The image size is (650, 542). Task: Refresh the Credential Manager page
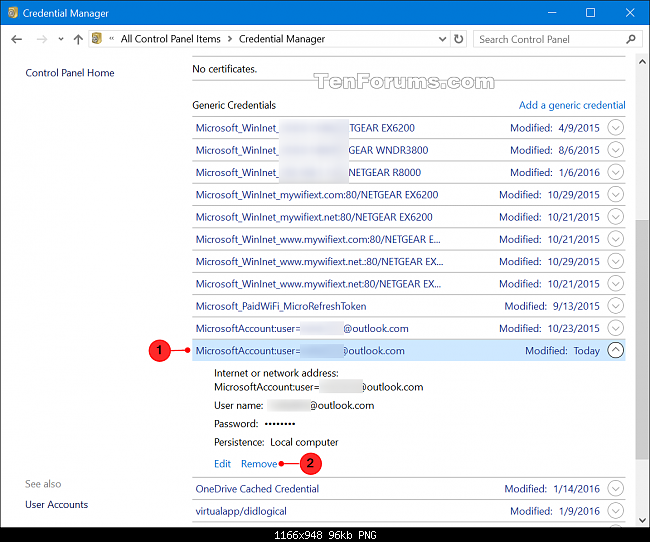[x=458, y=39]
